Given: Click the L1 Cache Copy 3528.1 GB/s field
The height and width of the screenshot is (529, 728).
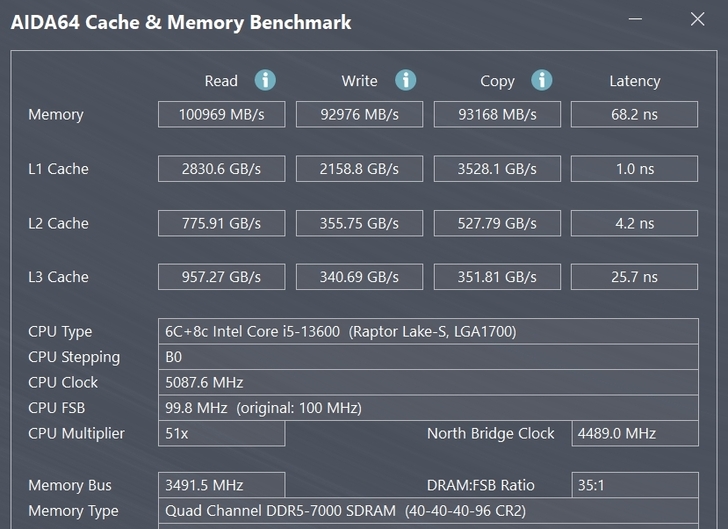Looking at the screenshot, I should coord(497,169).
